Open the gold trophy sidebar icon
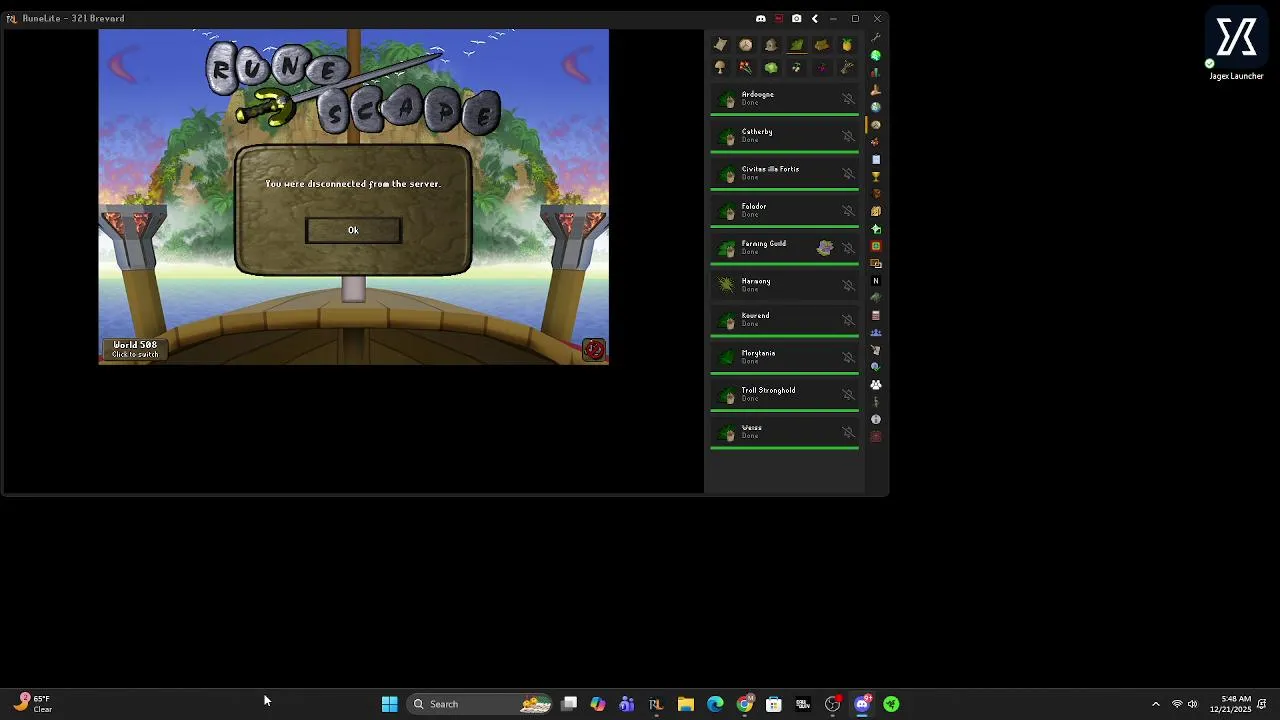The width and height of the screenshot is (1280, 720). click(x=876, y=177)
